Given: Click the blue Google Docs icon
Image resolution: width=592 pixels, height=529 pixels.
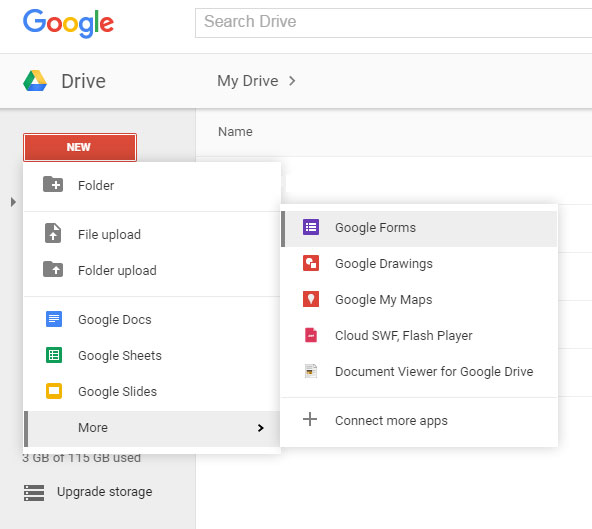Looking at the screenshot, I should [x=54, y=319].
